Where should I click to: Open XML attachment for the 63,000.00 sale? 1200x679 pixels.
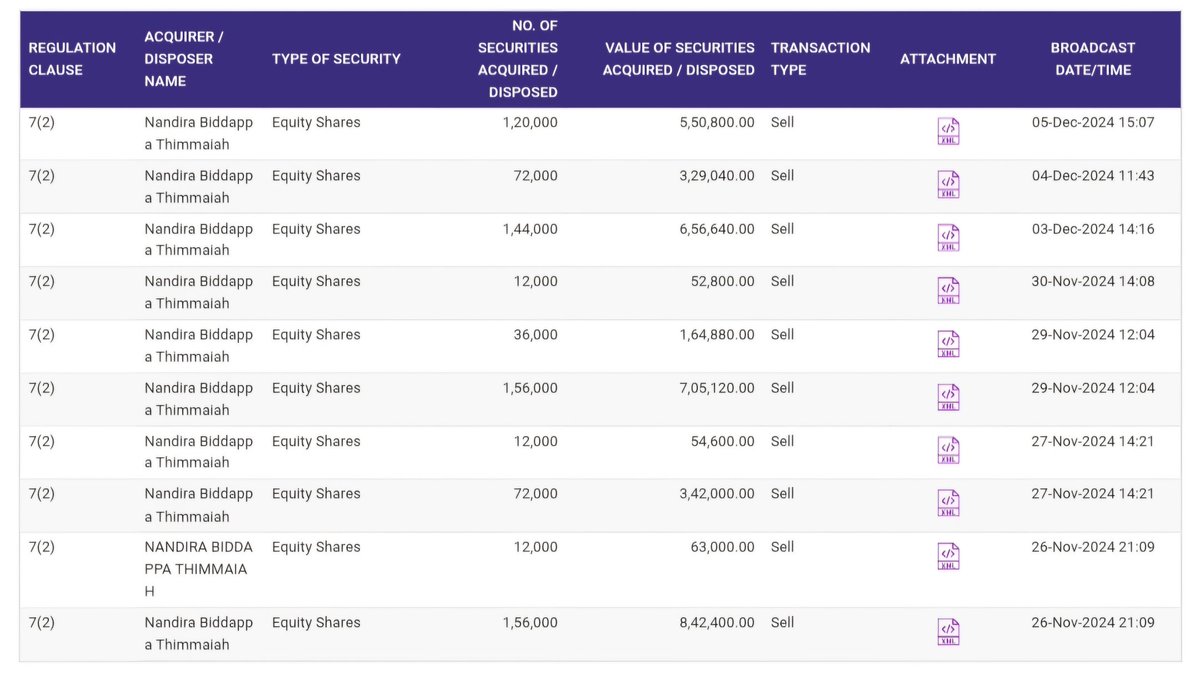(x=948, y=557)
